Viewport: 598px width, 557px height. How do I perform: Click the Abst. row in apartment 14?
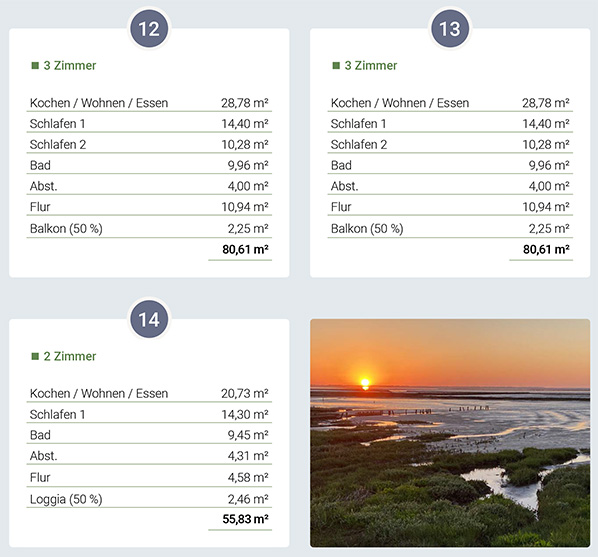[149, 456]
